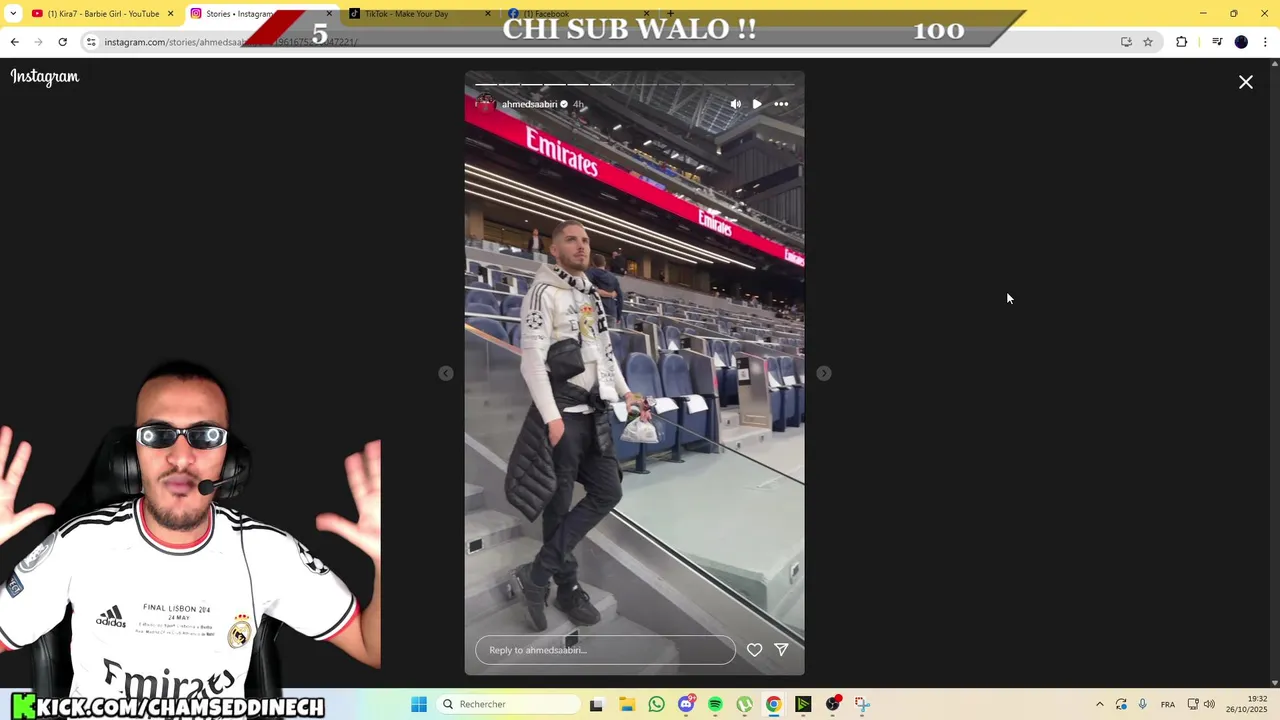This screenshot has width=1280, height=720.
Task: Click the Rechercher taskbar search box
Action: click(508, 704)
